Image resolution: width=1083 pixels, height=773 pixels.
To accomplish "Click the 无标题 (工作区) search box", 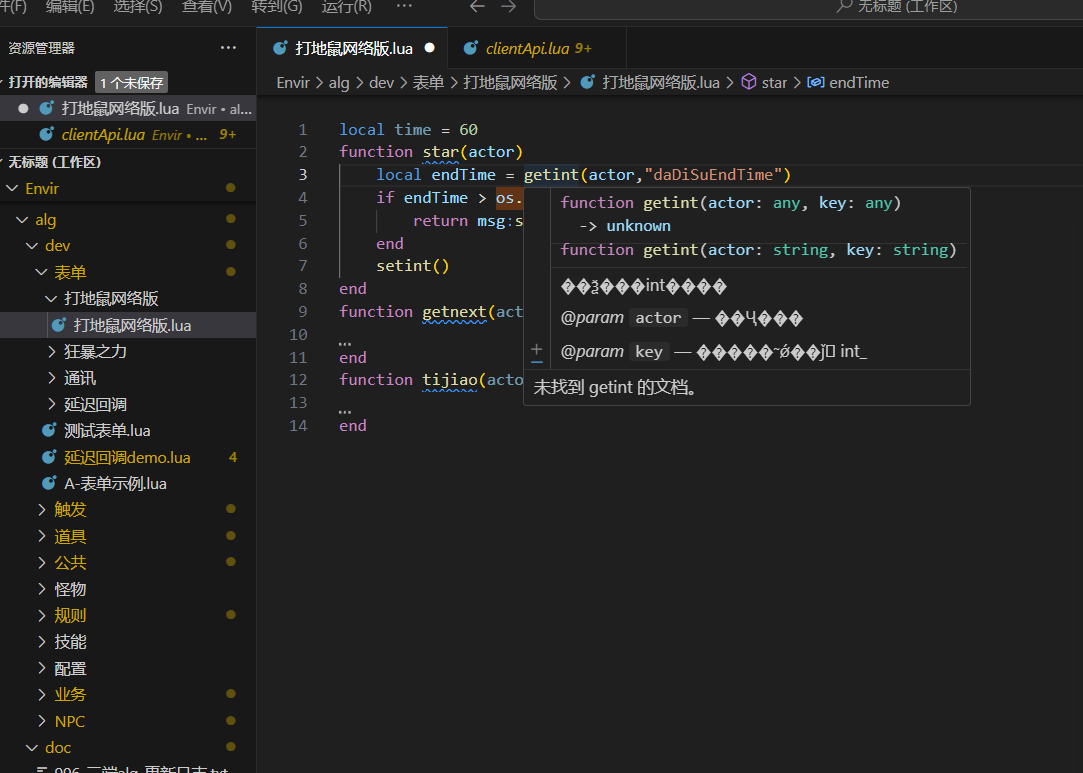I will point(808,8).
